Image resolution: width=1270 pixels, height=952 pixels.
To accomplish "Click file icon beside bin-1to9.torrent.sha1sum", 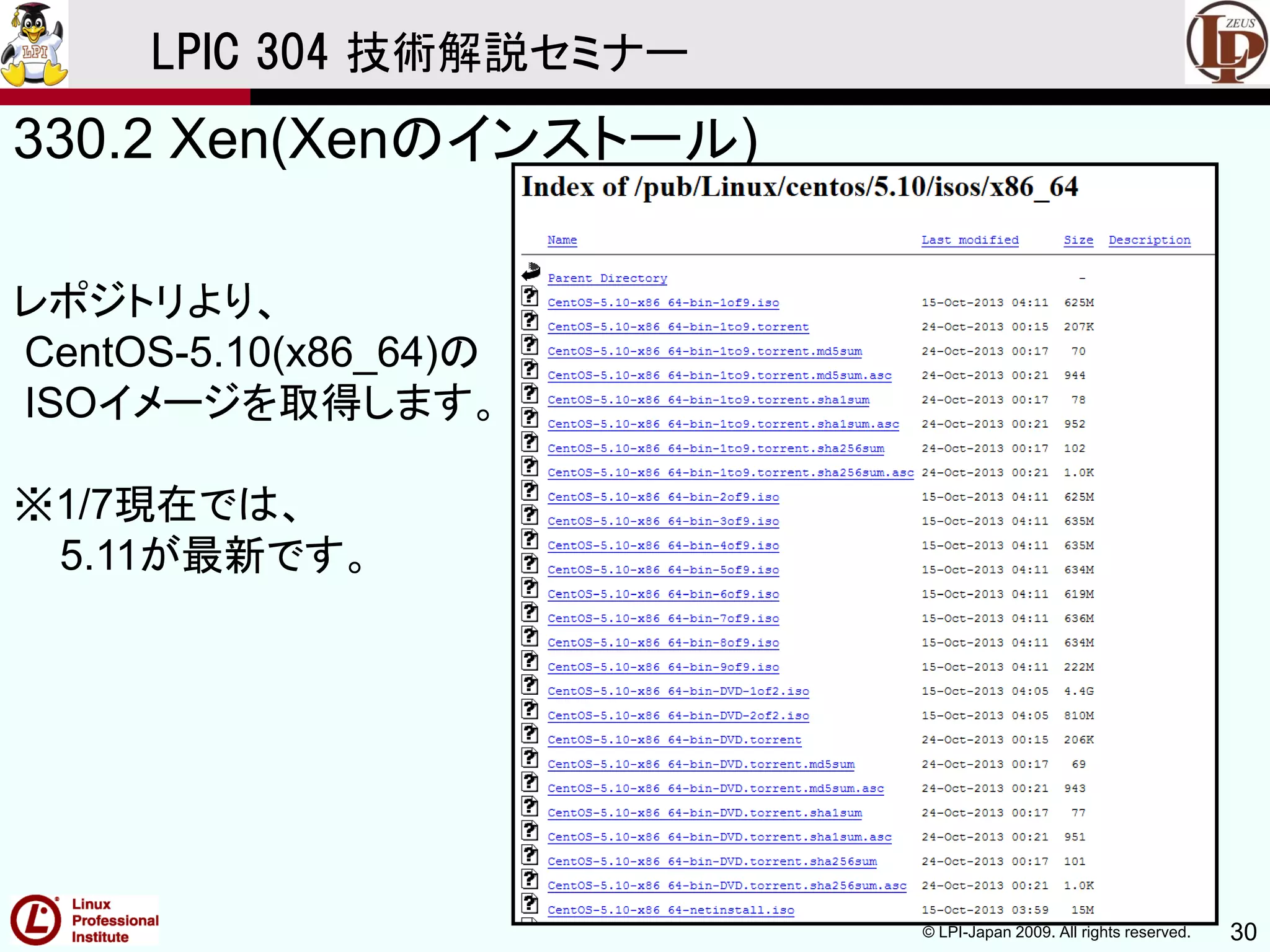I will (x=530, y=394).
